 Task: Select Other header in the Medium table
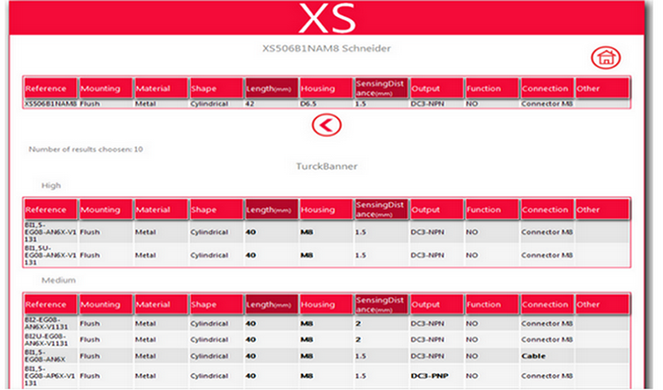pyautogui.click(x=603, y=305)
